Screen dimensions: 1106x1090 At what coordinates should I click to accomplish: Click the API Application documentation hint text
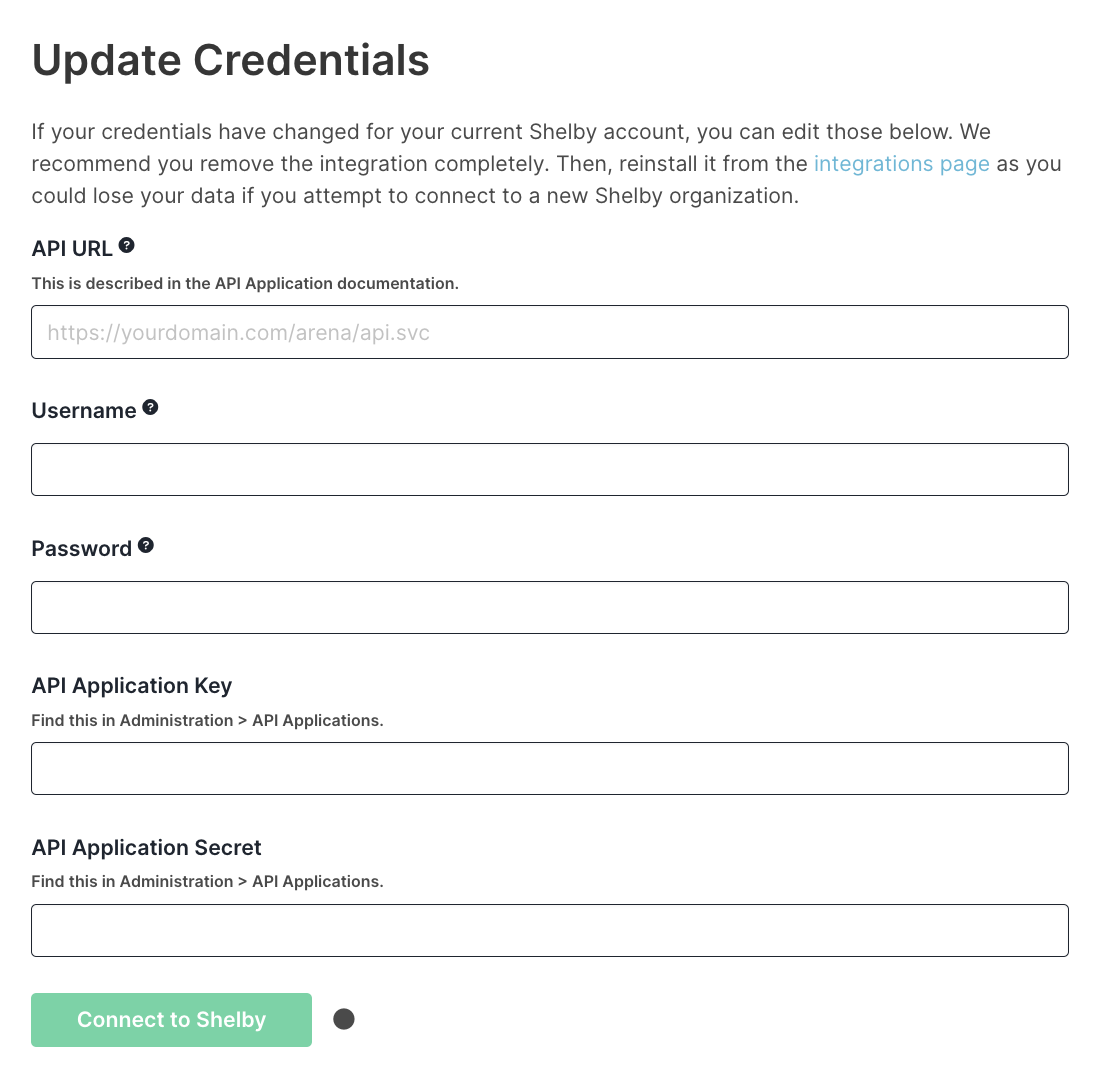pyautogui.click(x=245, y=284)
